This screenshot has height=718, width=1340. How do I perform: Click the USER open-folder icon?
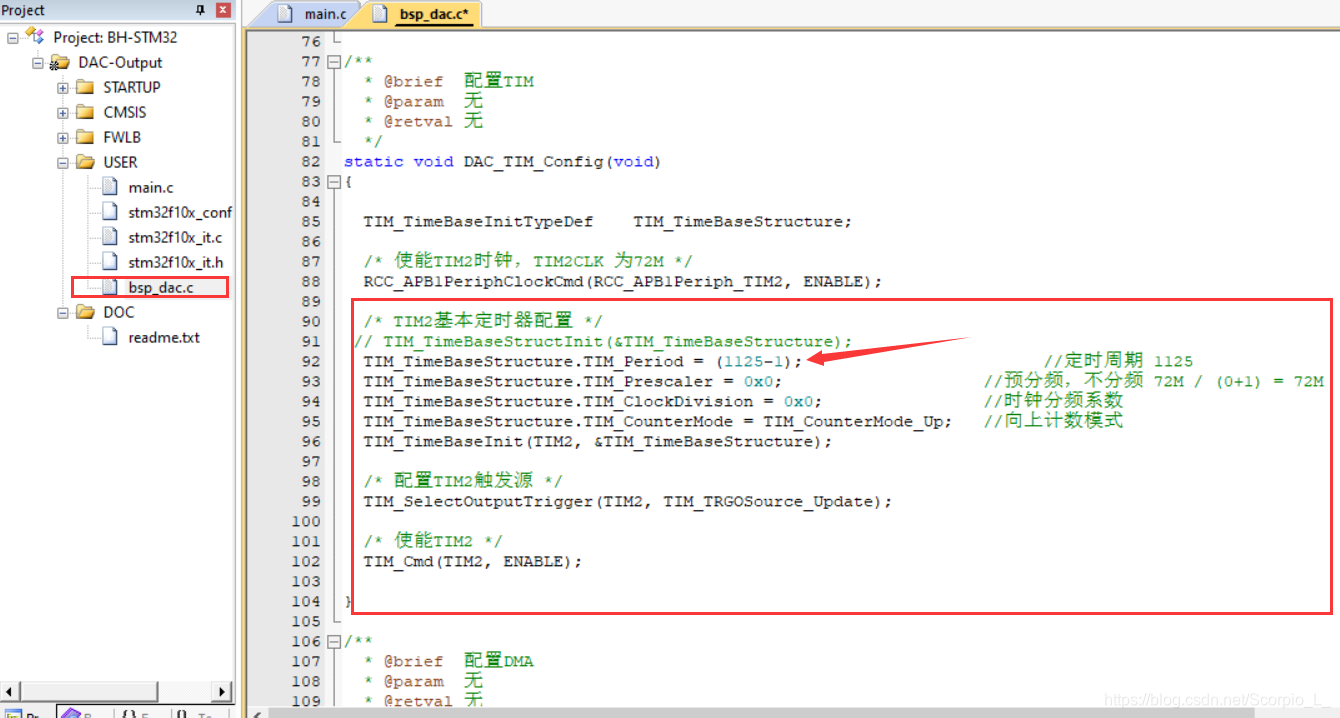[85, 162]
